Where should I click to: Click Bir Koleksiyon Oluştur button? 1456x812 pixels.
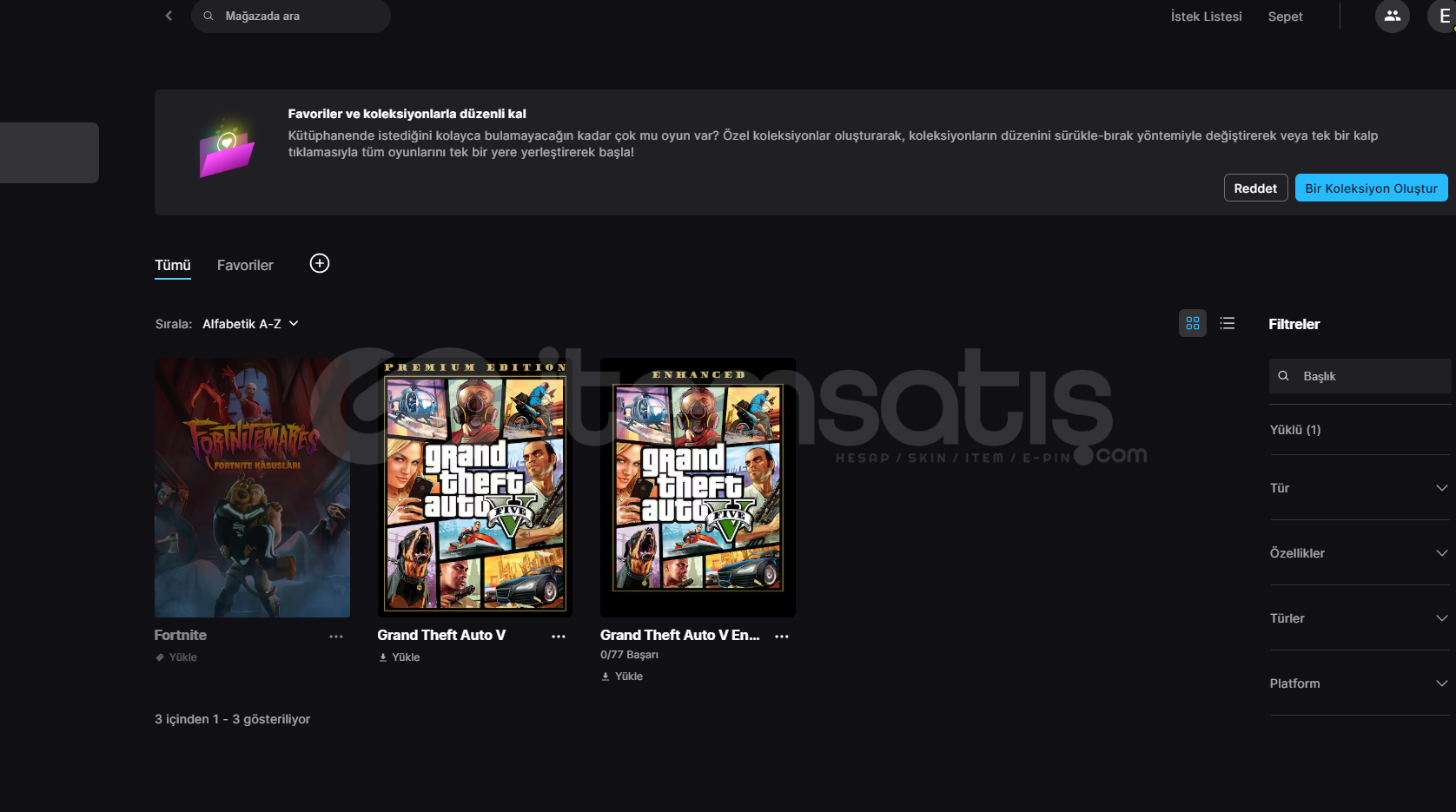(x=1371, y=188)
